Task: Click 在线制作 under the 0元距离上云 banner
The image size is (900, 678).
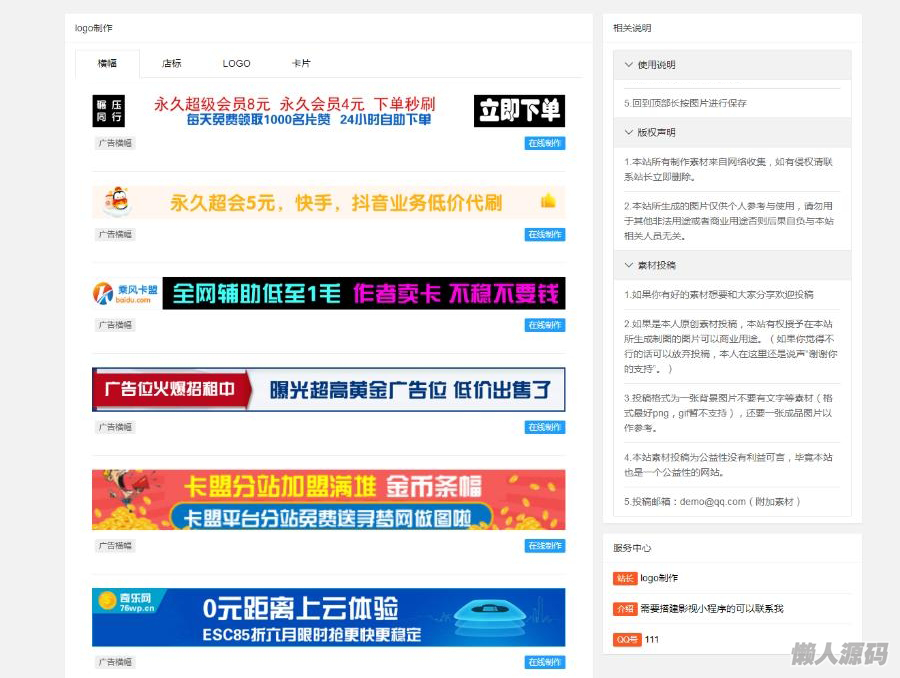Action: pos(544,662)
